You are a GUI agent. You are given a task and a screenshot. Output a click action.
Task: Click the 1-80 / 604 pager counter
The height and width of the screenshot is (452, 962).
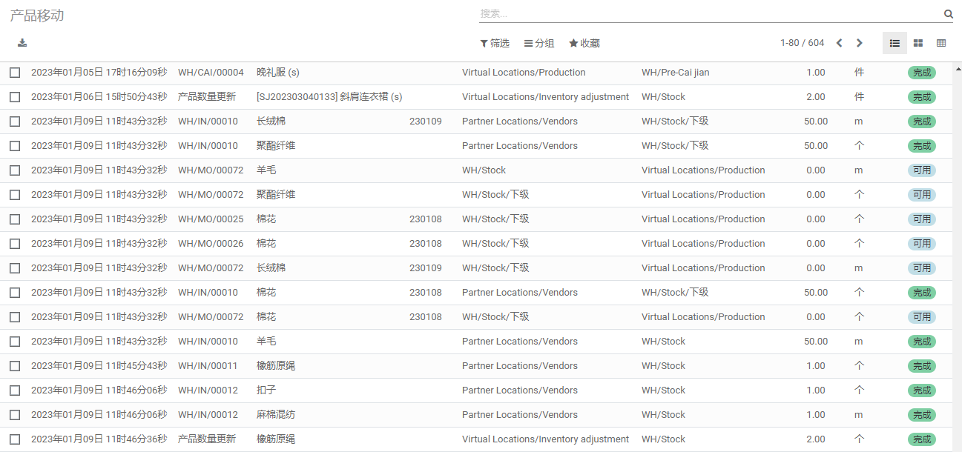[802, 43]
